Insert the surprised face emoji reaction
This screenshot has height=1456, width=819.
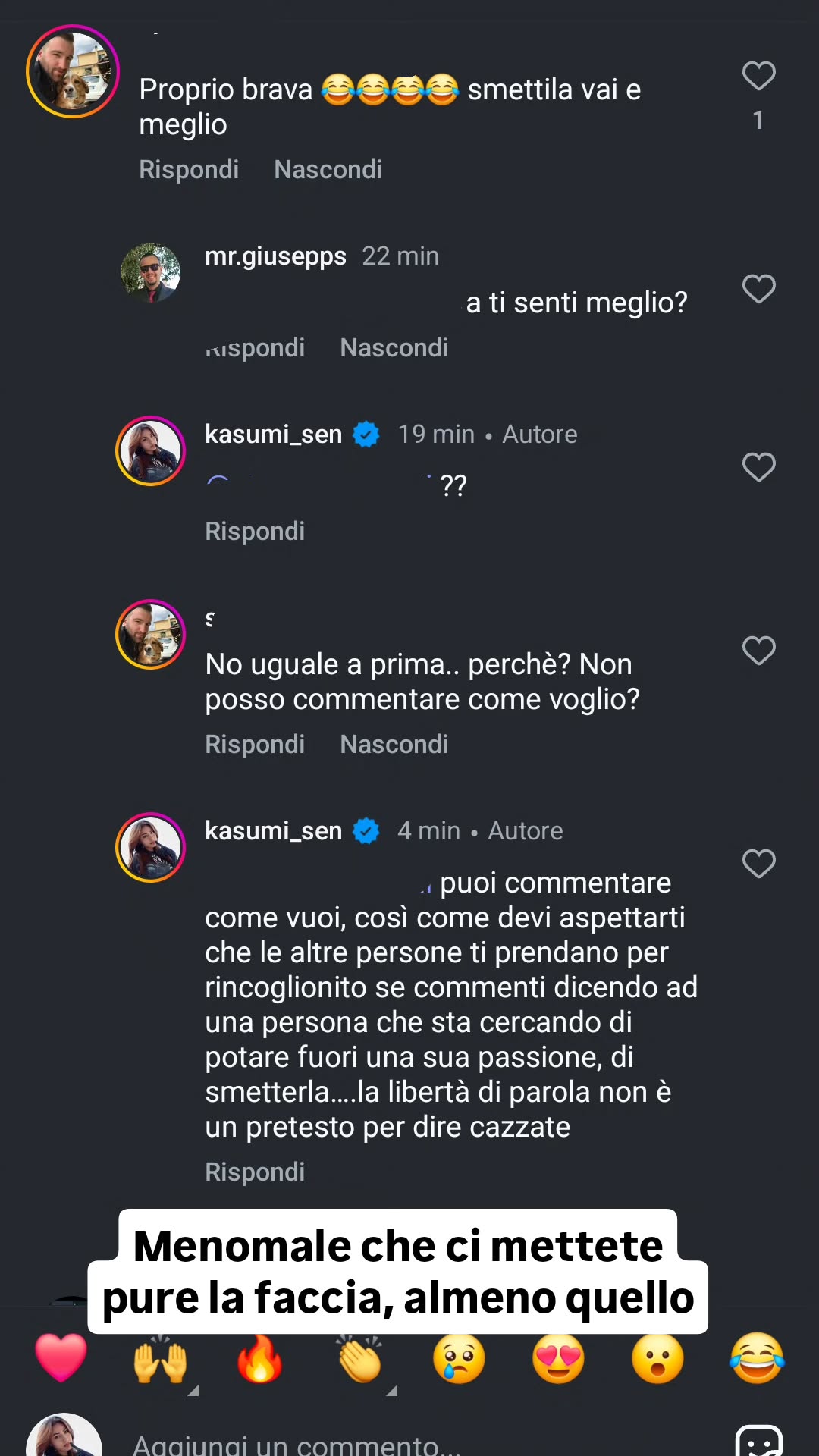tap(657, 1359)
